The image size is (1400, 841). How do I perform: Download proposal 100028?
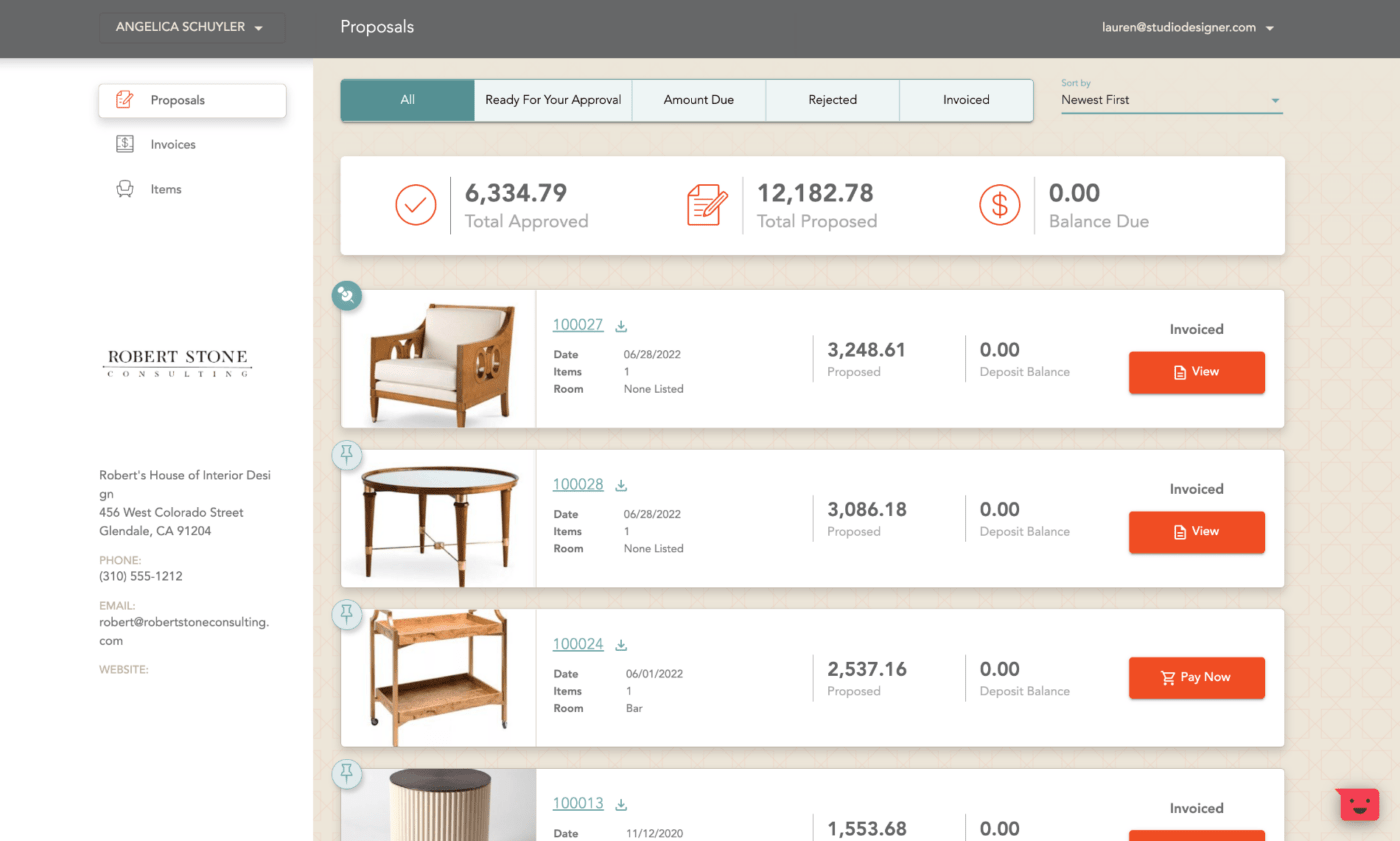(621, 486)
